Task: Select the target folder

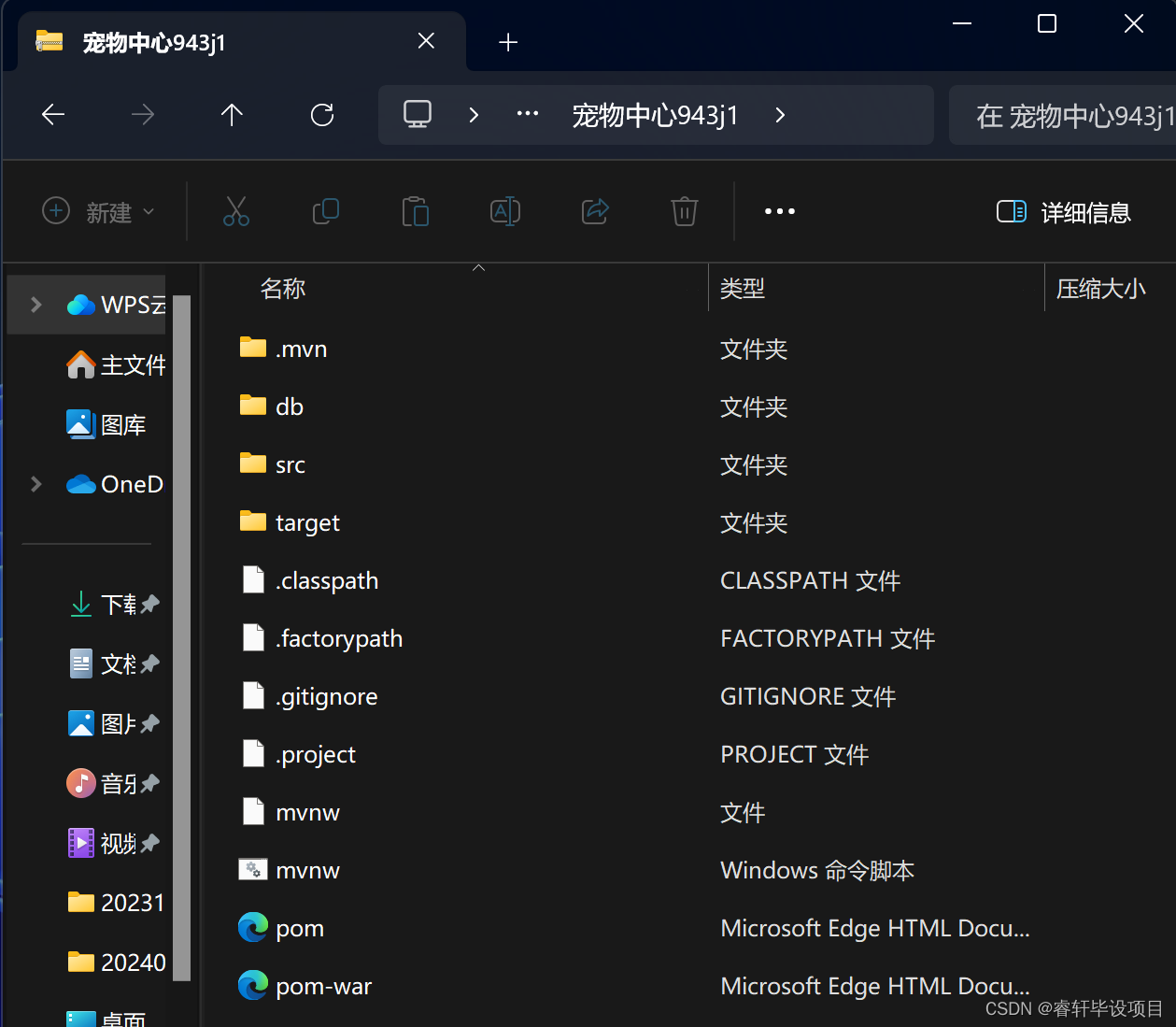Action: [290, 522]
